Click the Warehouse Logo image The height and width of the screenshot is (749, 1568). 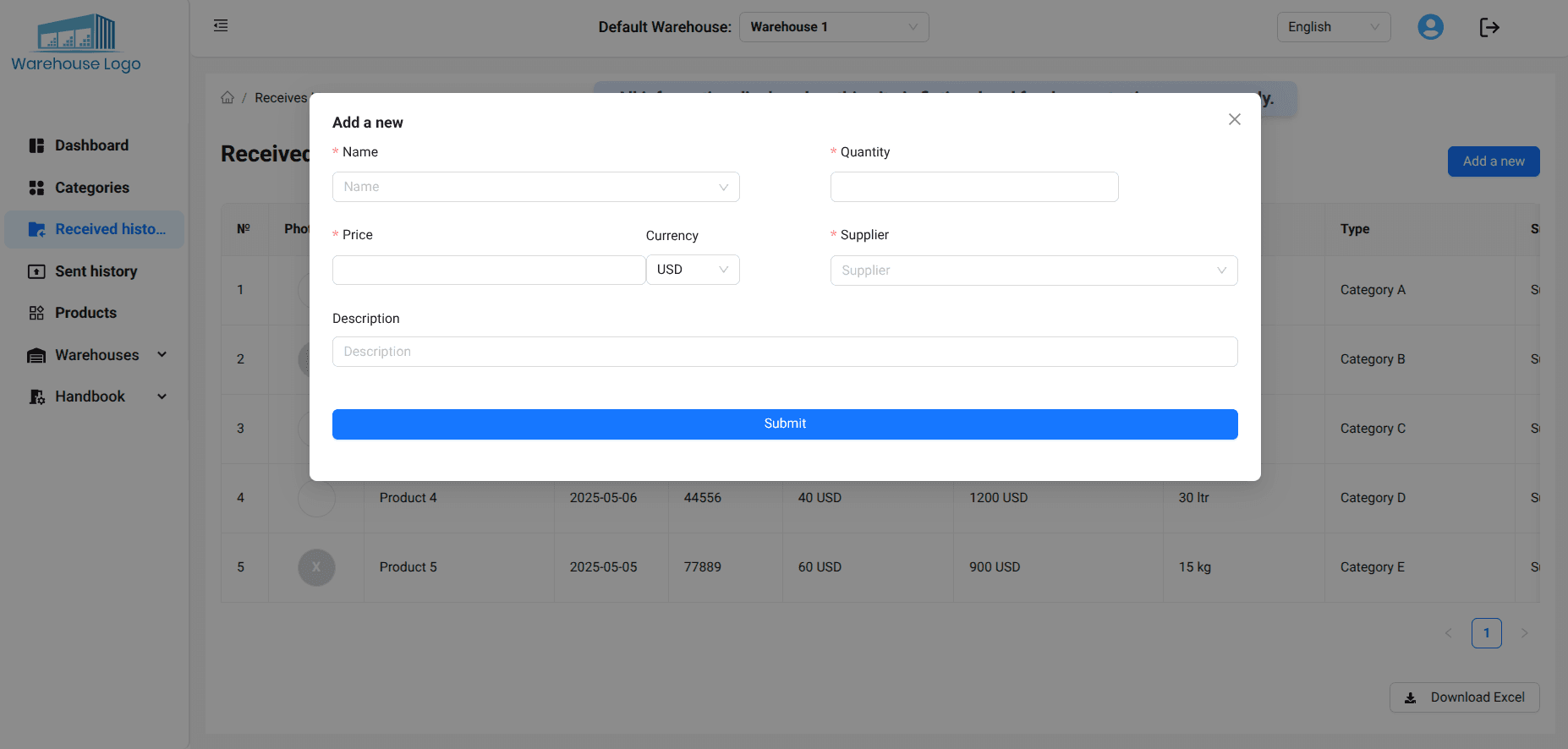click(x=76, y=42)
